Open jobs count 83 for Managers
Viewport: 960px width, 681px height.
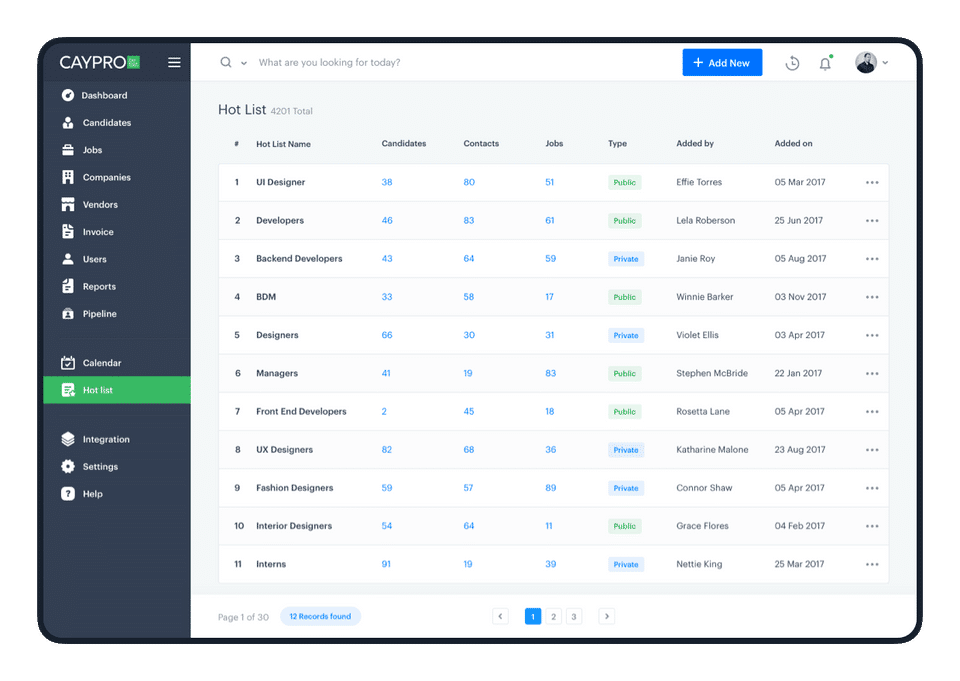pos(550,373)
